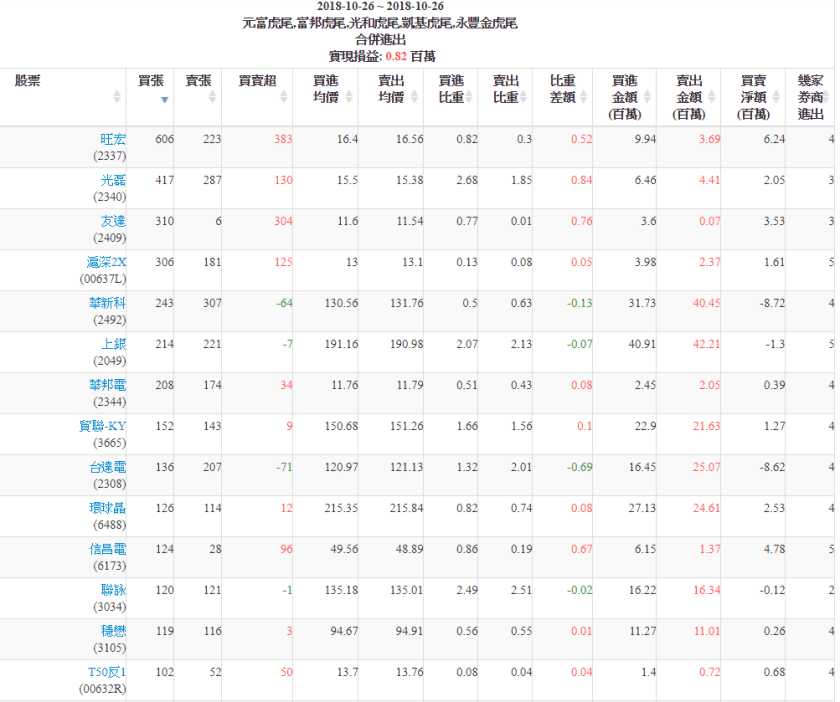840x702 pixels.
Task: Open the 滬深2X stock link
Action: coord(106,262)
